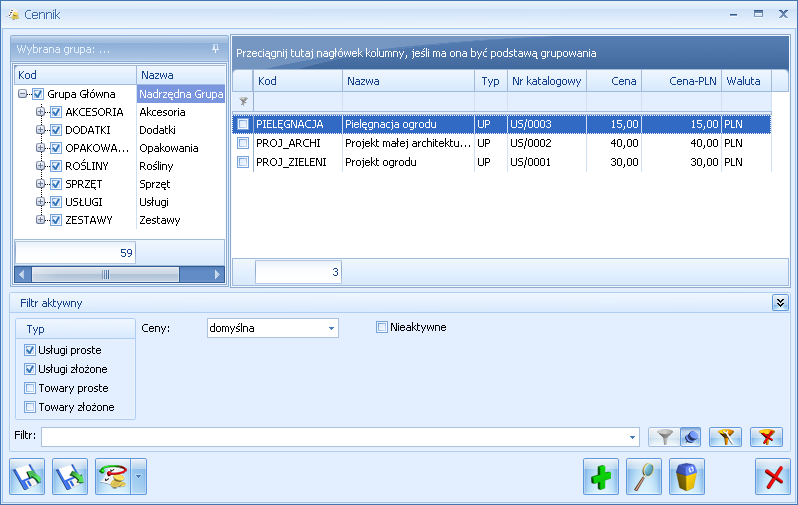Toggle the filter pin icon

coord(691,437)
